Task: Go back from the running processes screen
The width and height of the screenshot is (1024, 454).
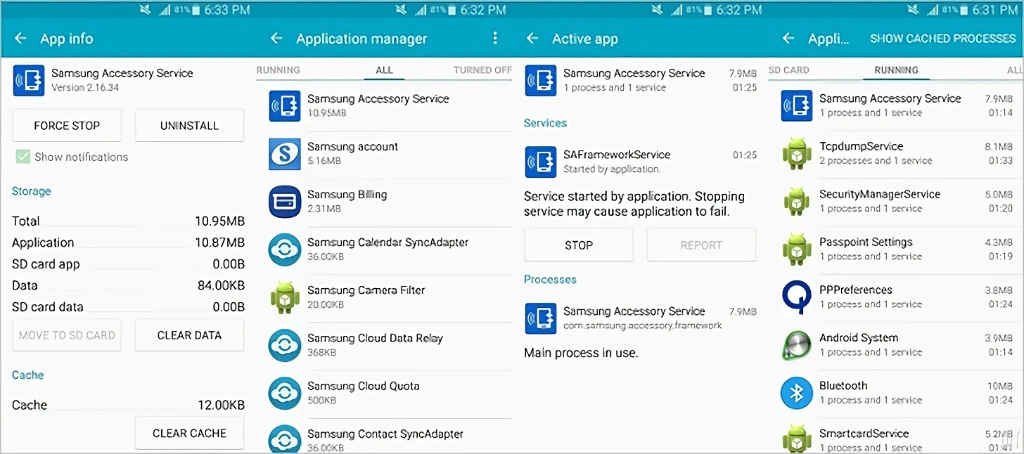Action: click(788, 39)
